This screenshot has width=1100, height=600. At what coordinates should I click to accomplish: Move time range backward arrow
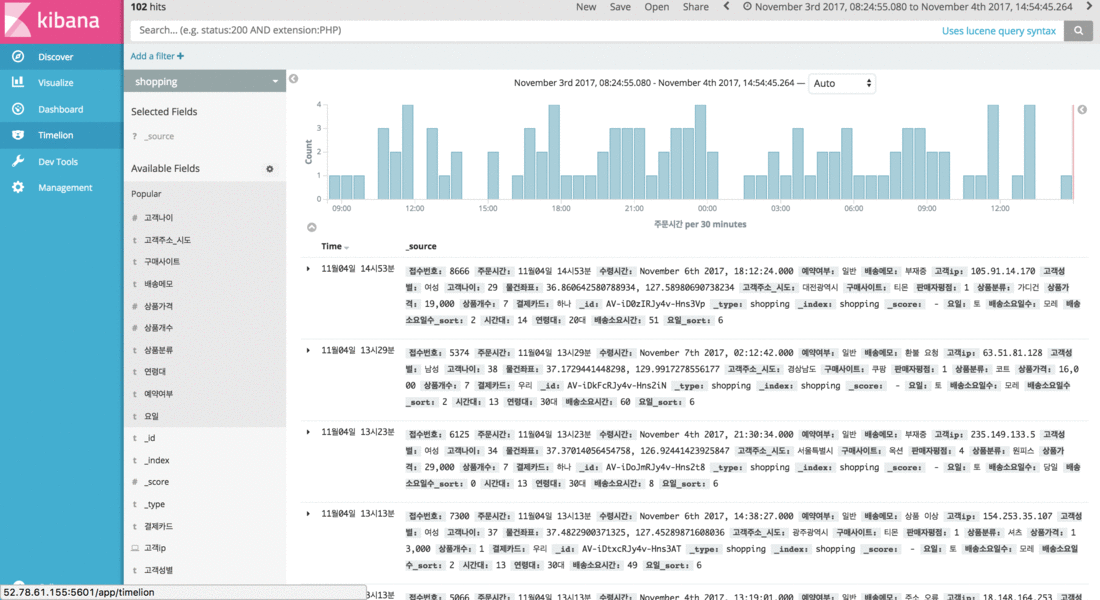(726, 6)
